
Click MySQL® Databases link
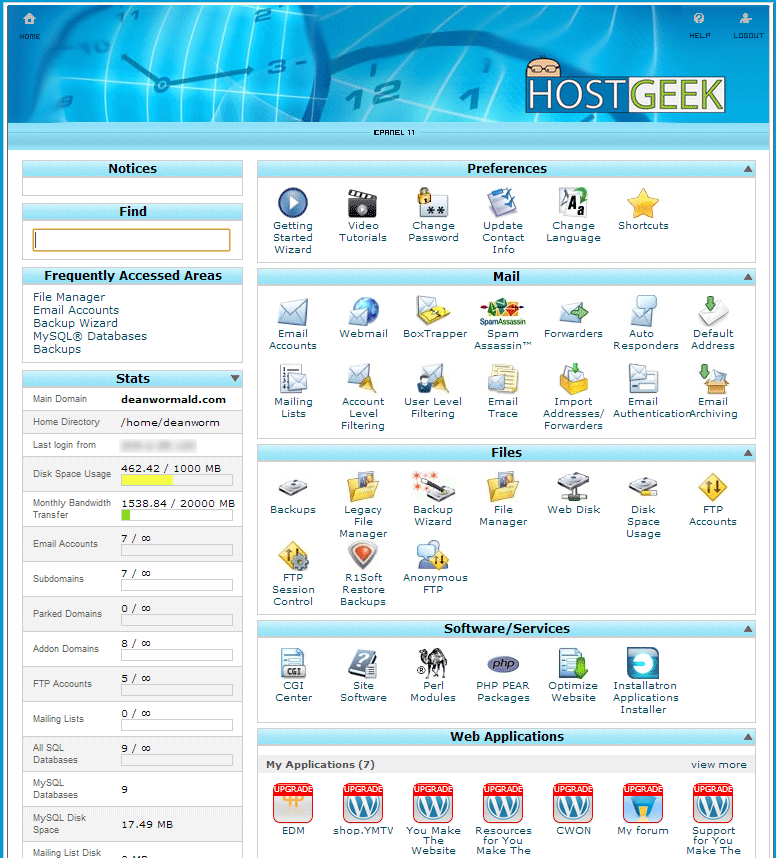[x=90, y=336]
